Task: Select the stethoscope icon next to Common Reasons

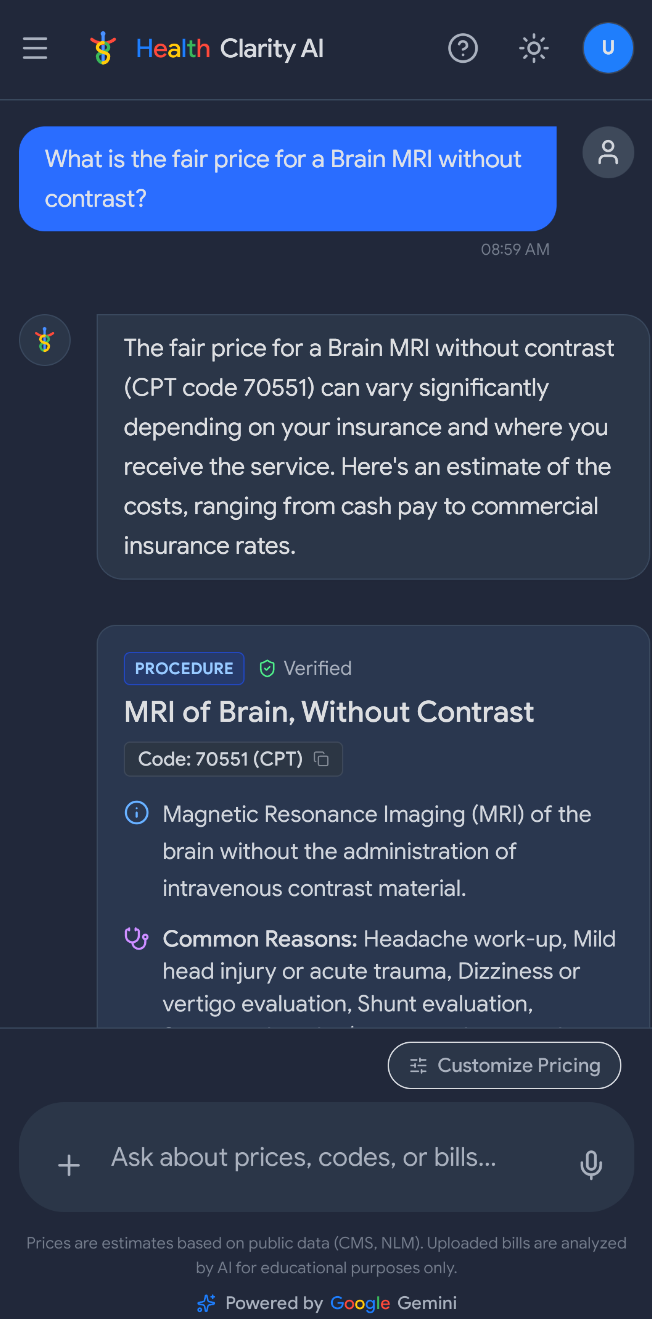Action: (x=136, y=938)
